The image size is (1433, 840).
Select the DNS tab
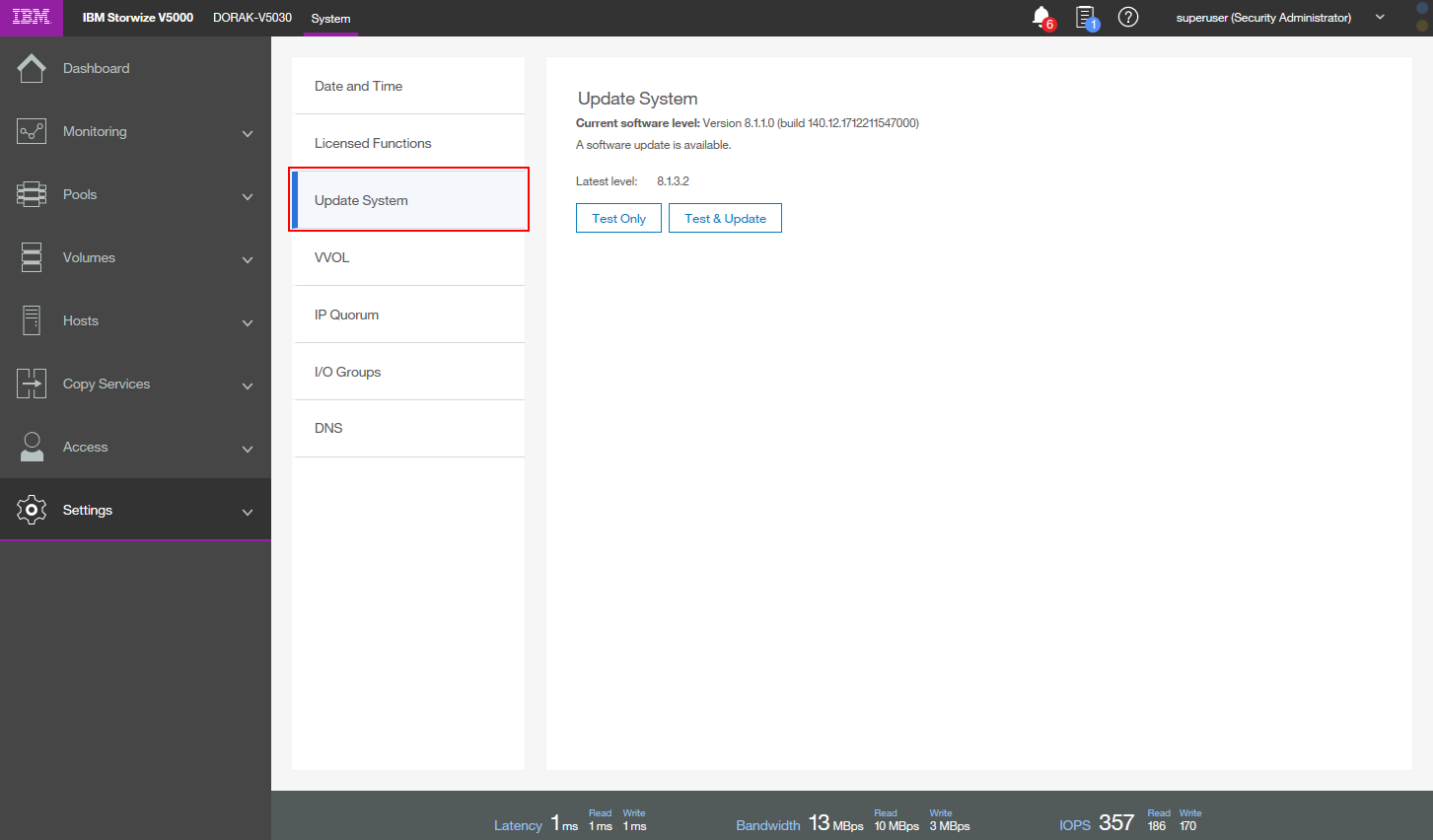click(408, 428)
